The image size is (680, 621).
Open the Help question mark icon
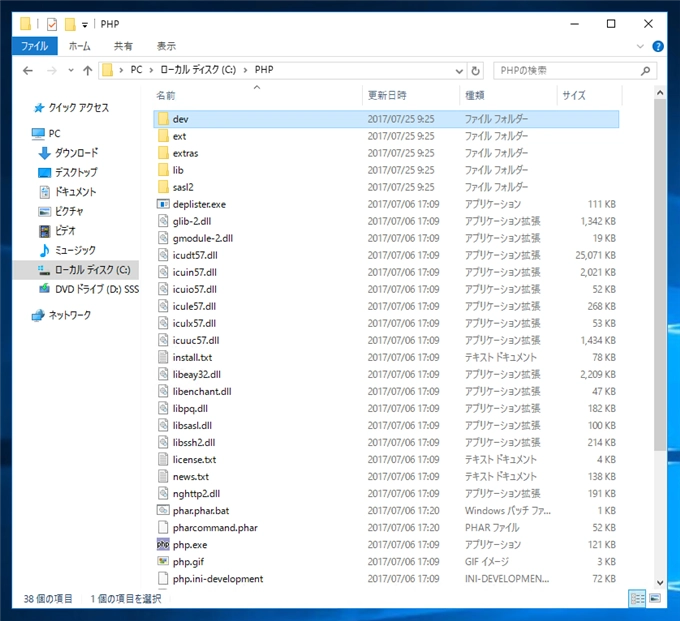click(657, 46)
